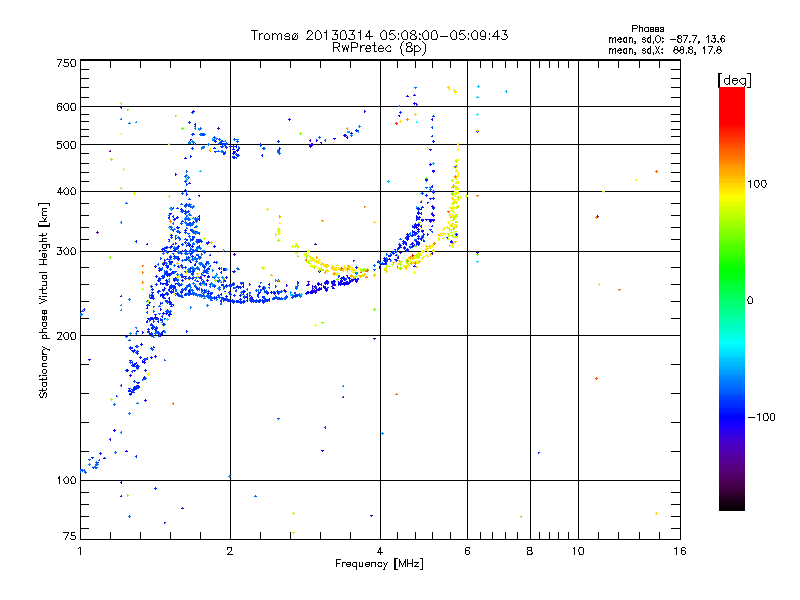Click the frequency tick label "4"
The image size is (800, 600).
[380, 551]
